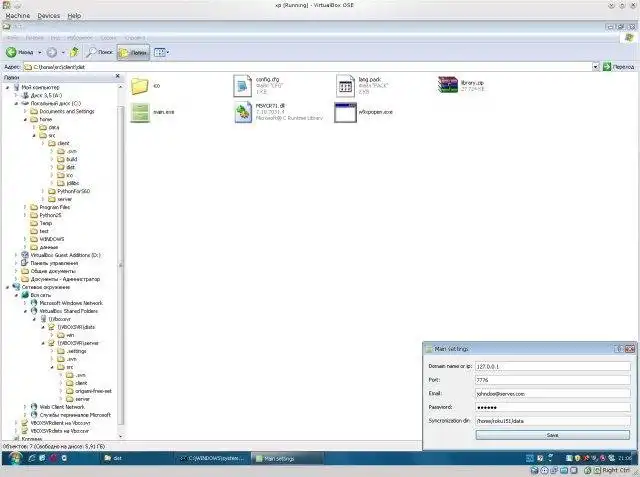Select the library.zip archive icon

(x=448, y=85)
